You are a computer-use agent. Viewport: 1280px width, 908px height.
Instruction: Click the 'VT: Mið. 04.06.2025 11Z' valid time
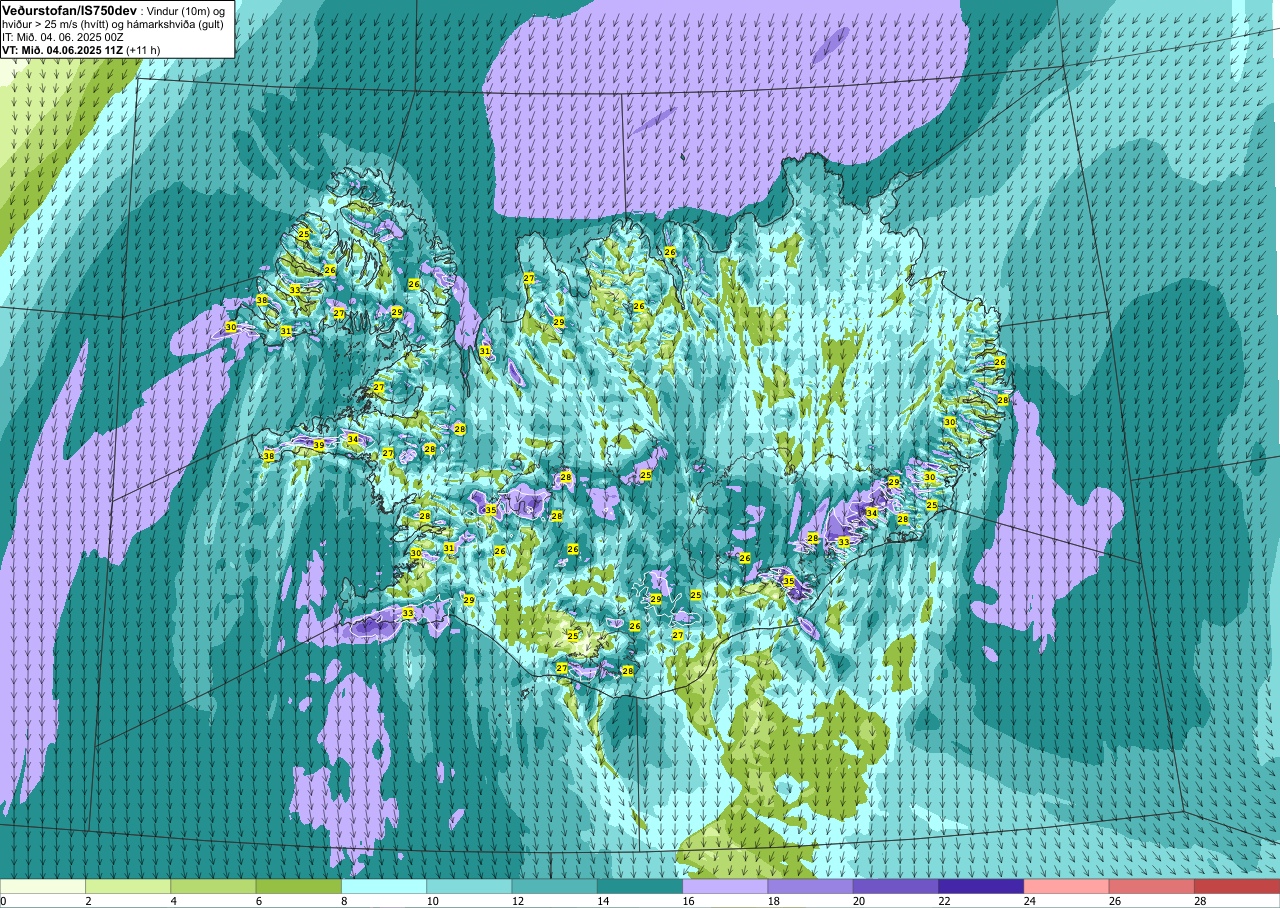point(63,49)
